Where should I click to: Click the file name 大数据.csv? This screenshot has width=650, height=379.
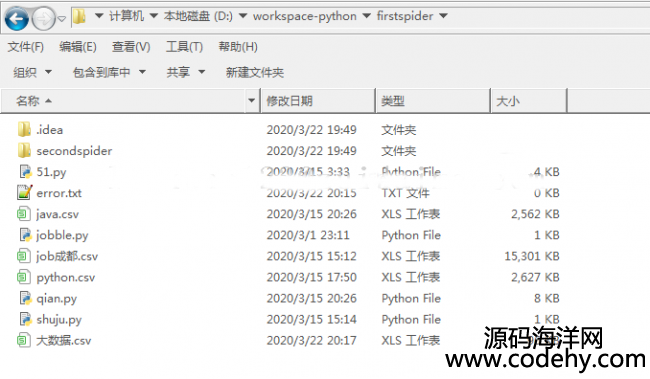coord(63,341)
